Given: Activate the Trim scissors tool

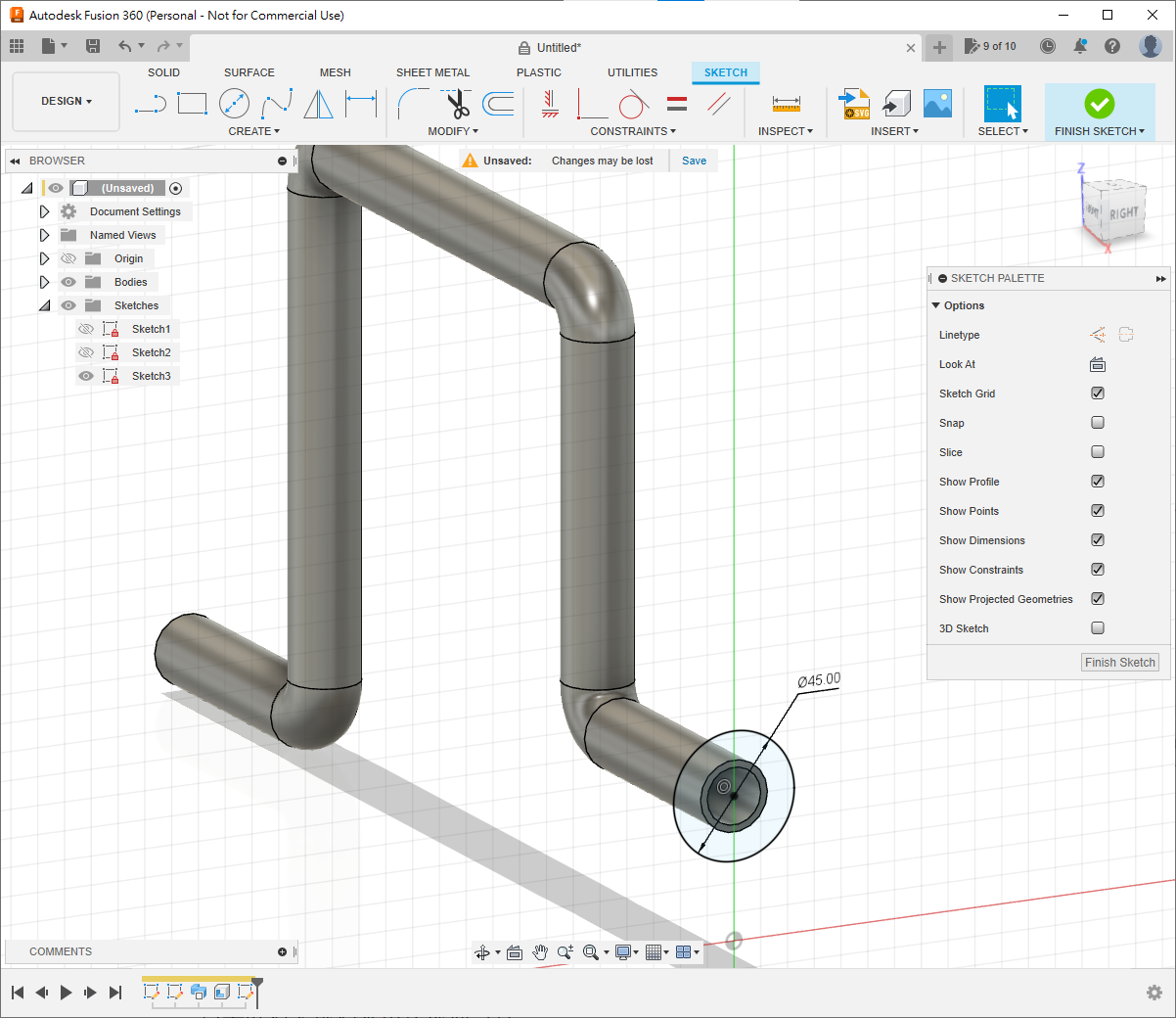Looking at the screenshot, I should coord(457,104).
